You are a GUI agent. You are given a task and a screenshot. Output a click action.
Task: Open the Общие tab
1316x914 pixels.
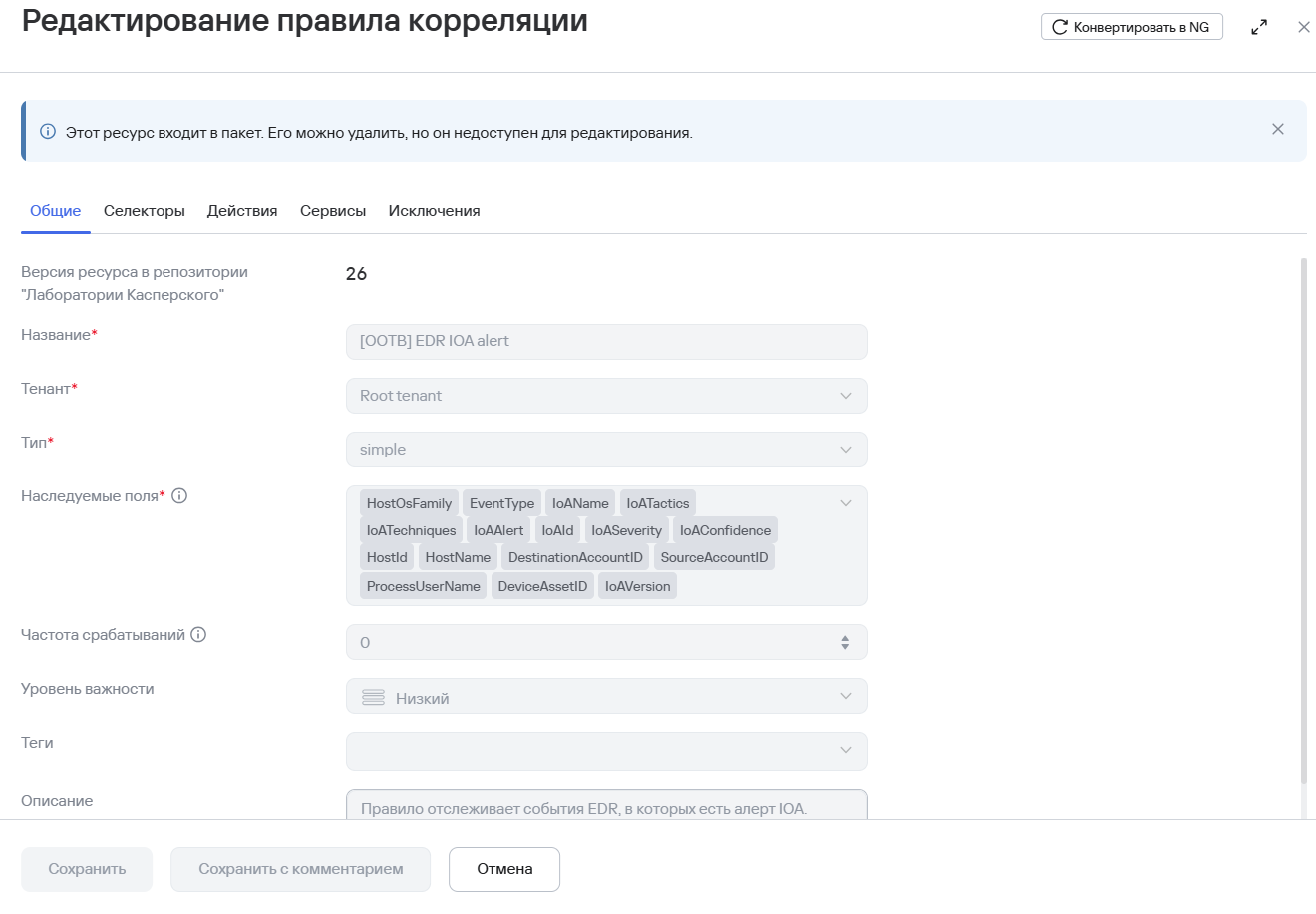click(x=56, y=211)
